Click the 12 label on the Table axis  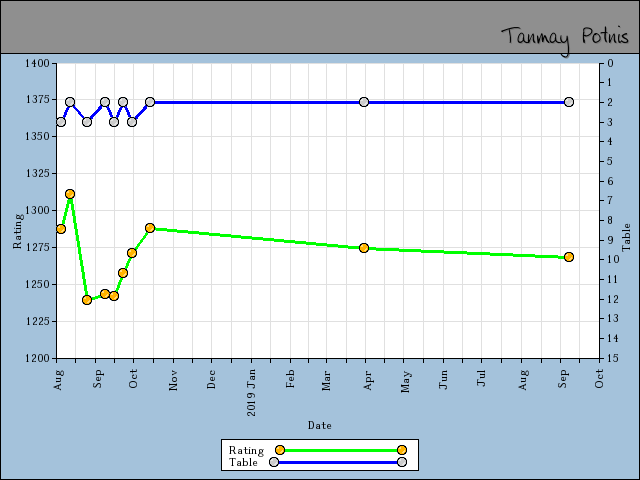613,299
